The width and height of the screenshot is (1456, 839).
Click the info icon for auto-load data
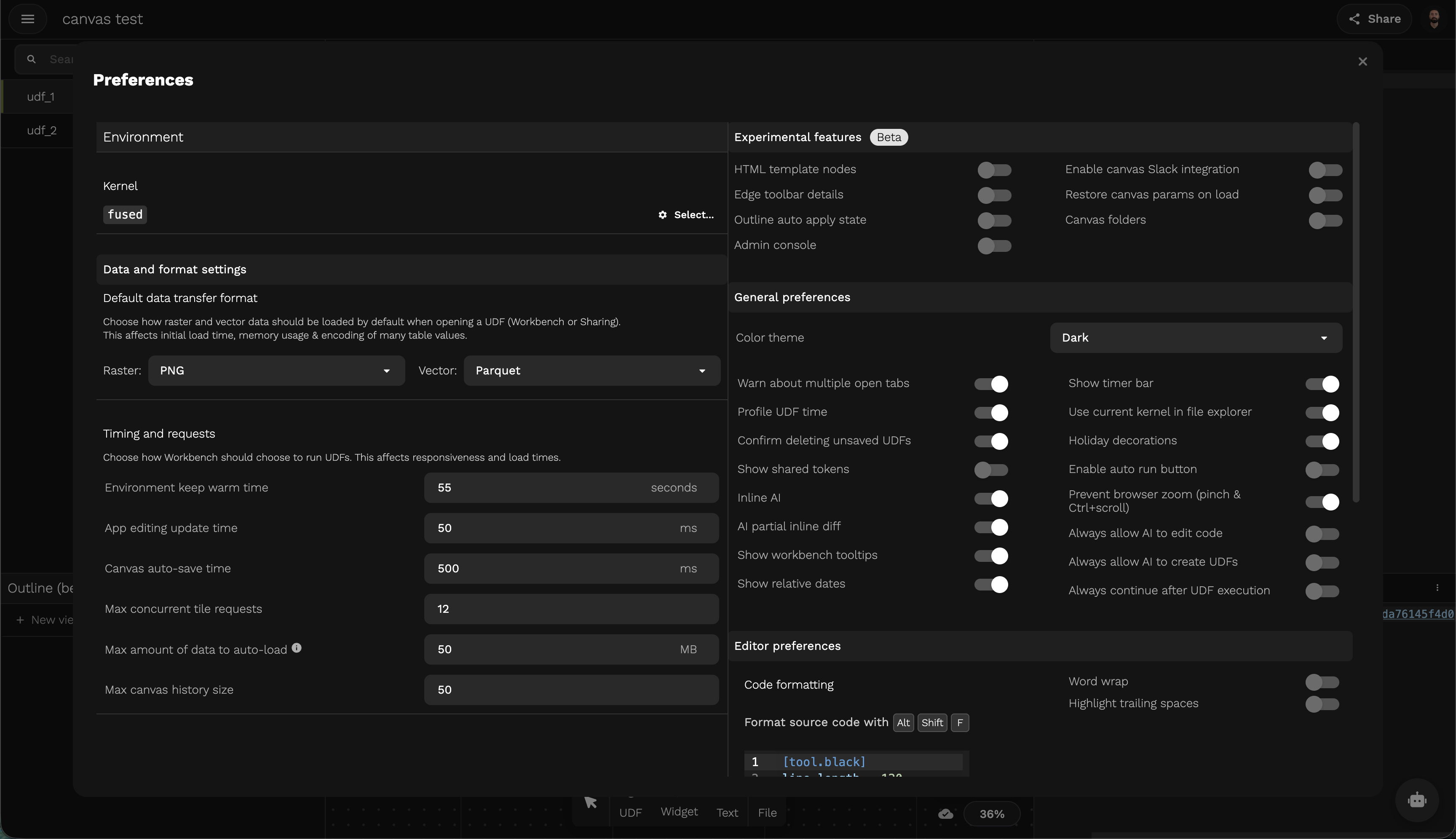(x=296, y=648)
